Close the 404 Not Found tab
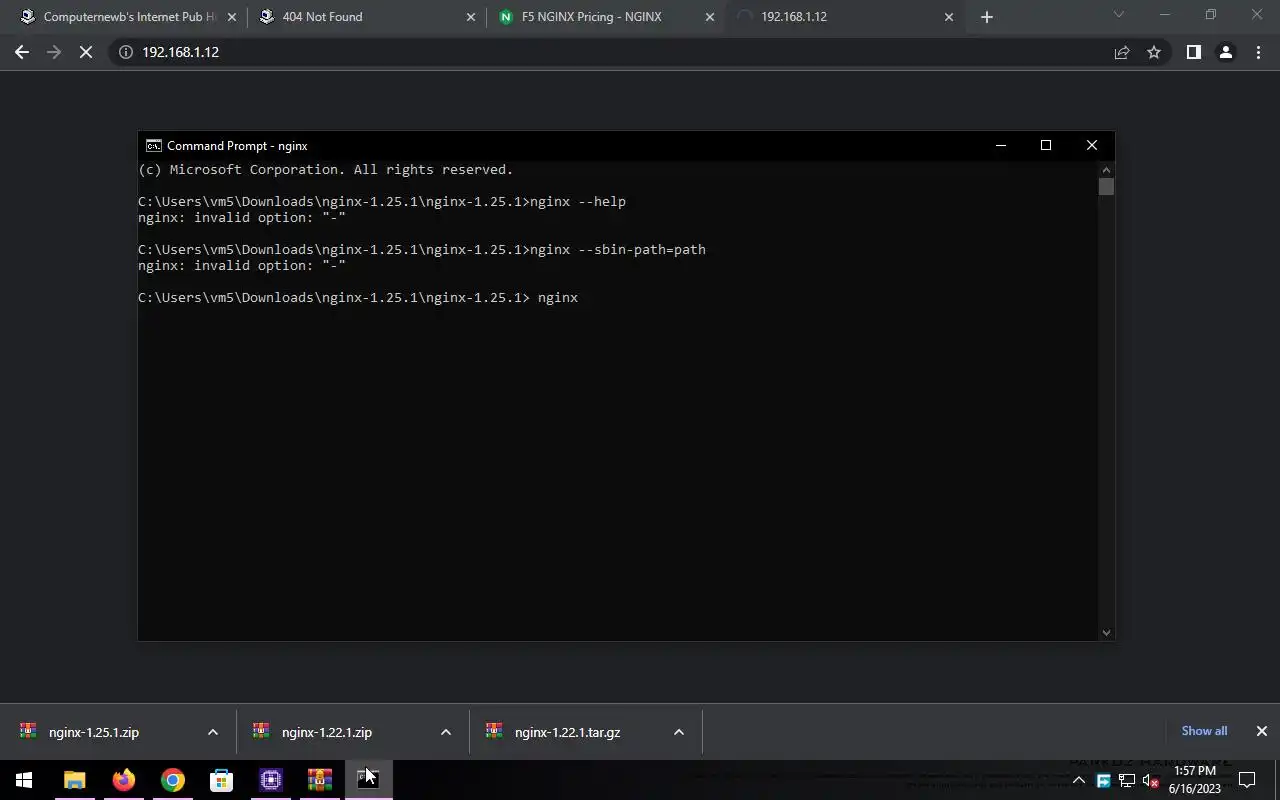The height and width of the screenshot is (800, 1280). (x=471, y=17)
